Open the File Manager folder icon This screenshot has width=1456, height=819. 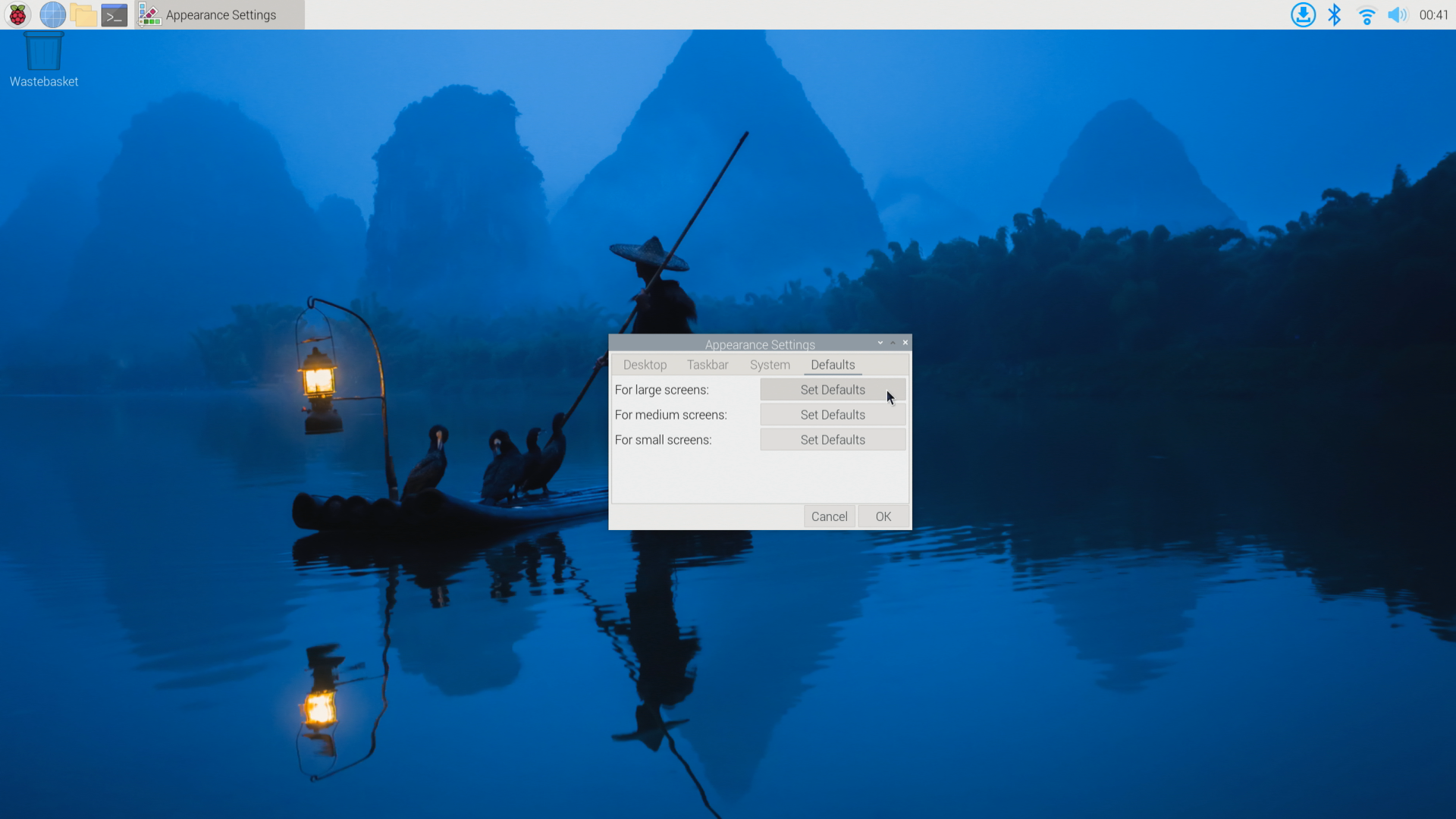[x=83, y=14]
